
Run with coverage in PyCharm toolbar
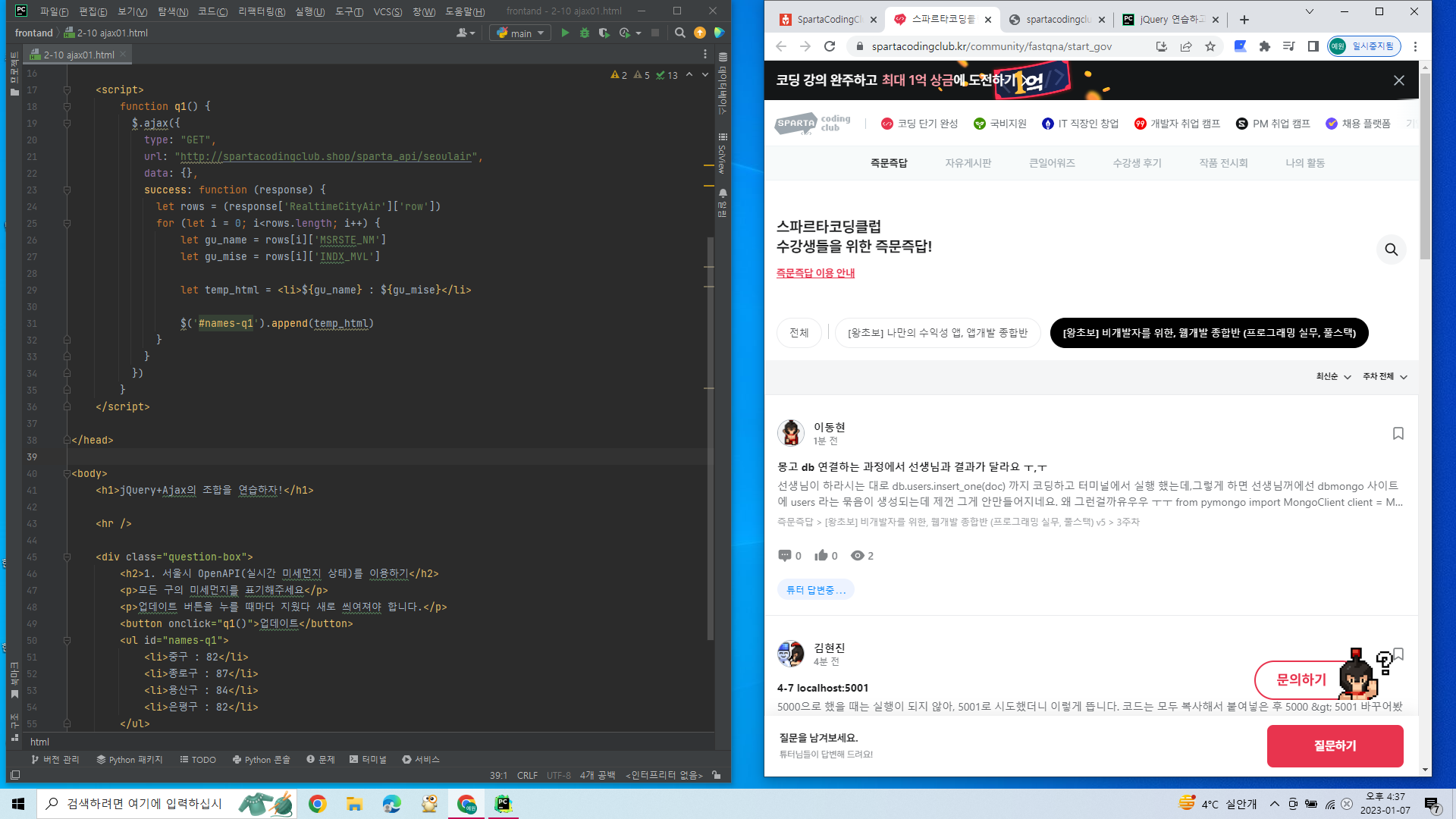coord(604,33)
